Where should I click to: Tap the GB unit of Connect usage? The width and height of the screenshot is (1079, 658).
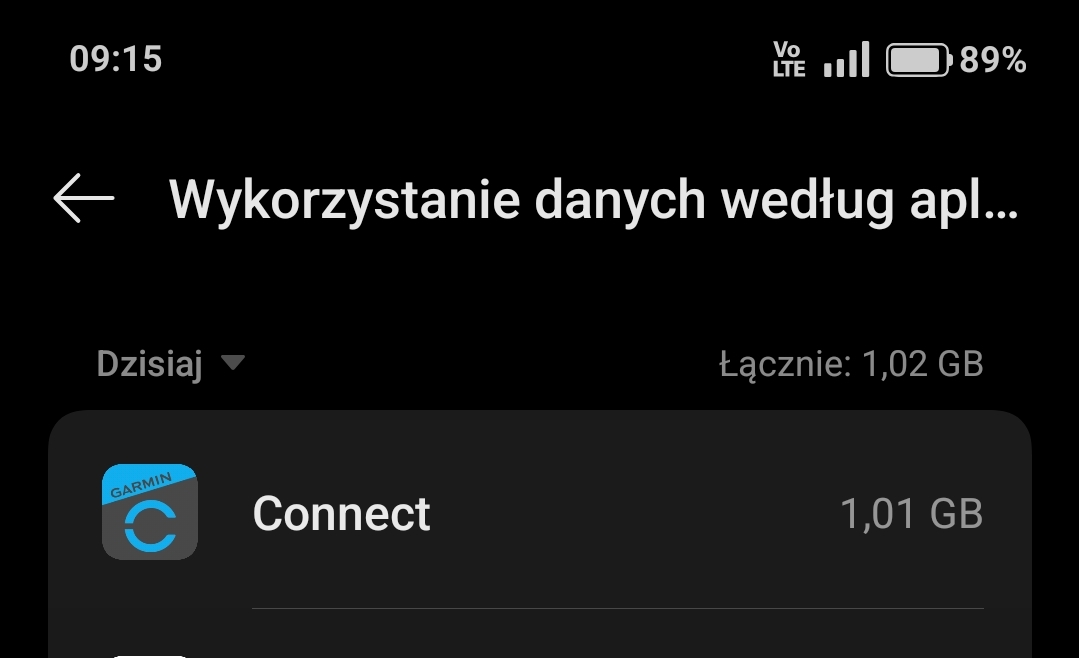957,513
